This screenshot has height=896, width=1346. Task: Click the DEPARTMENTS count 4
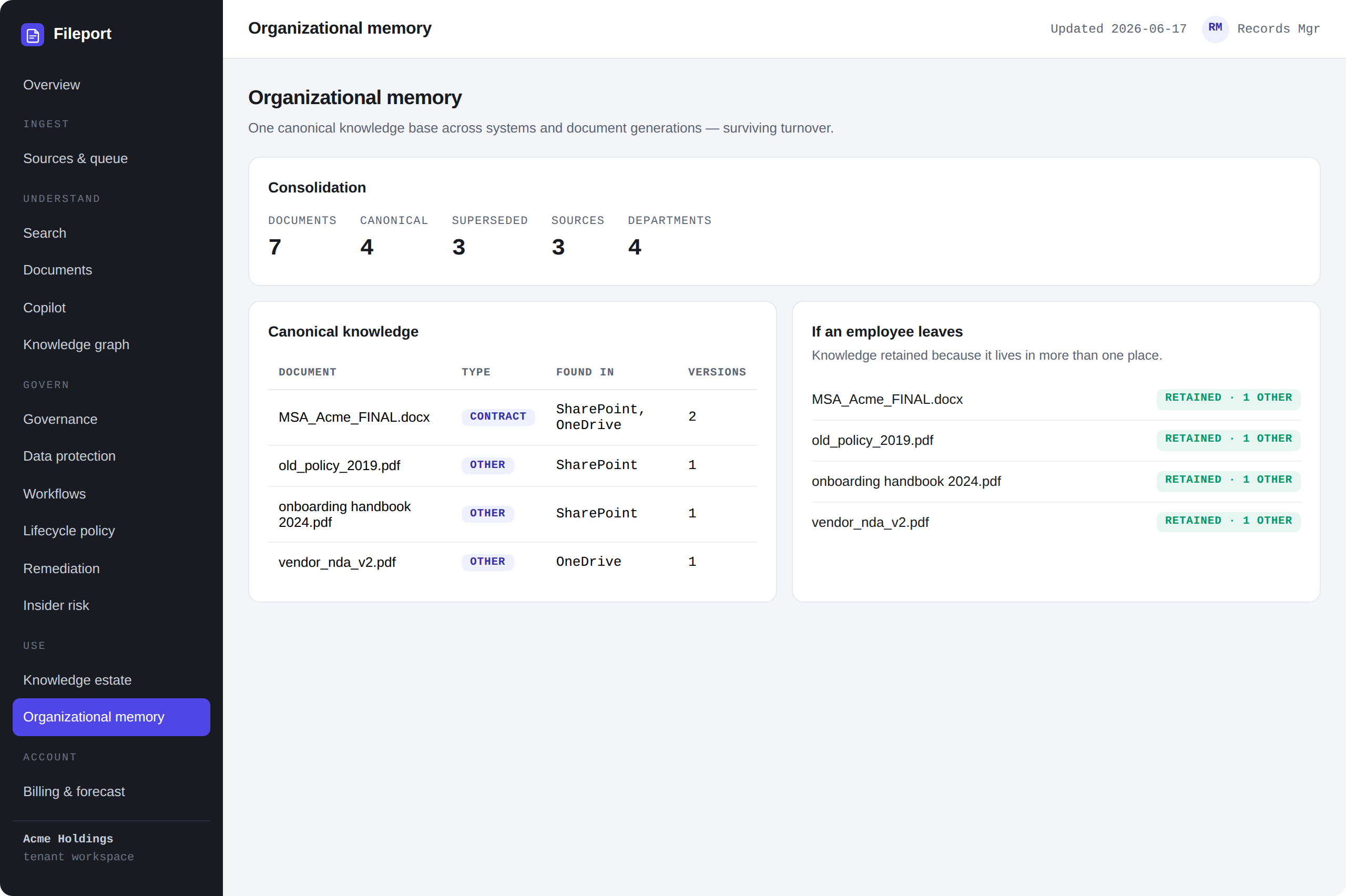pyautogui.click(x=635, y=247)
